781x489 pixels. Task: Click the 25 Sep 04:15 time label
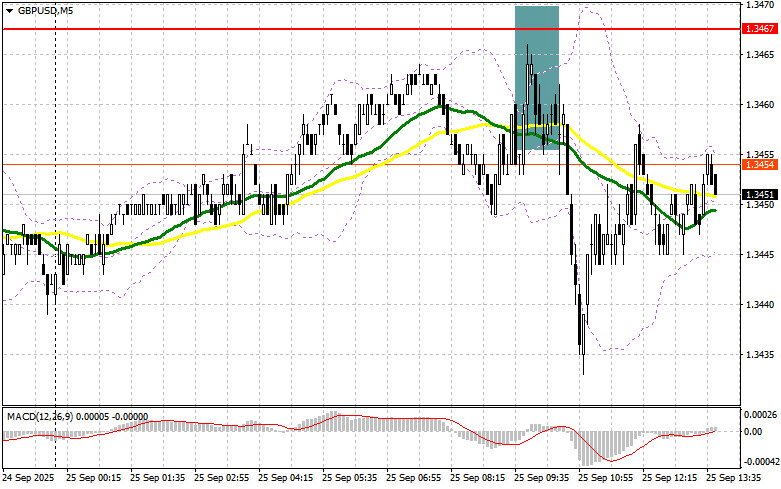click(285, 478)
